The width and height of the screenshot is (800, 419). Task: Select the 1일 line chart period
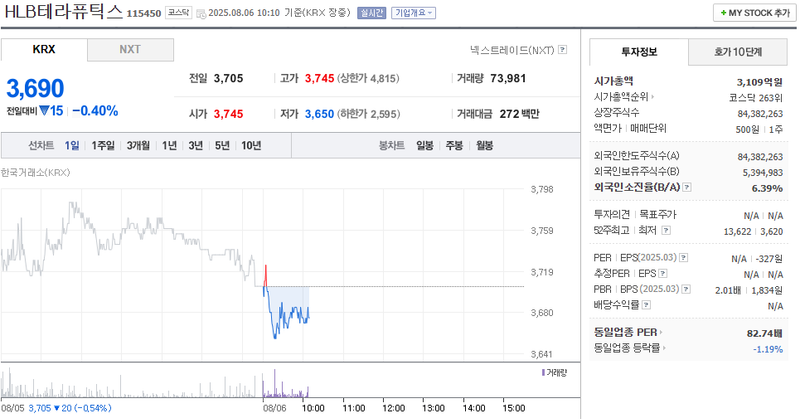tap(72, 145)
